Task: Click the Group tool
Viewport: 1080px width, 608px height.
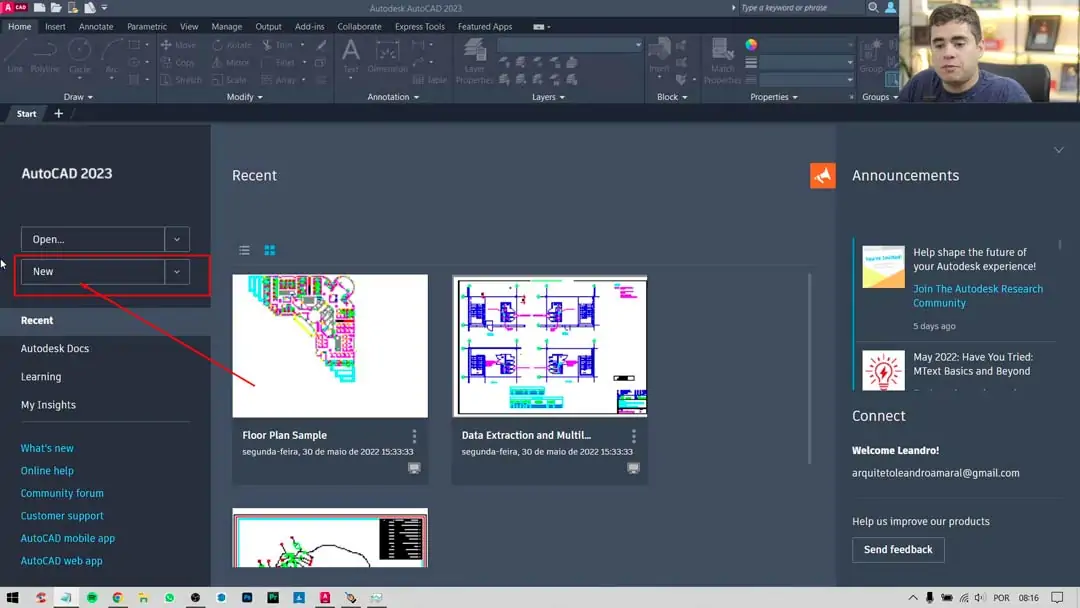Action: click(x=871, y=55)
